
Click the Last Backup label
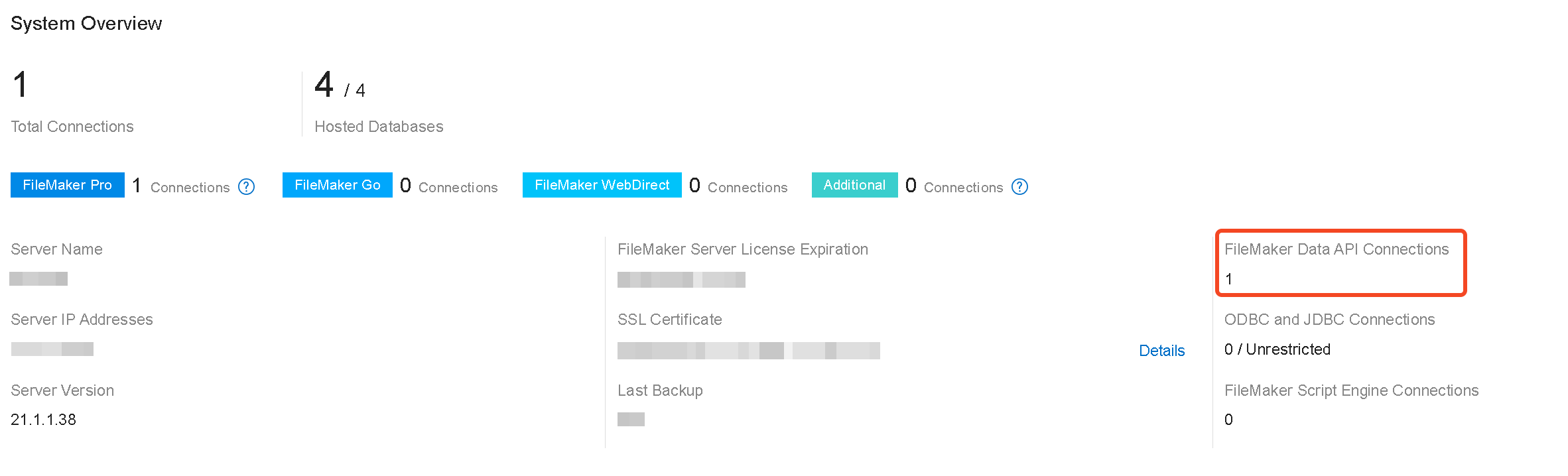(660, 390)
